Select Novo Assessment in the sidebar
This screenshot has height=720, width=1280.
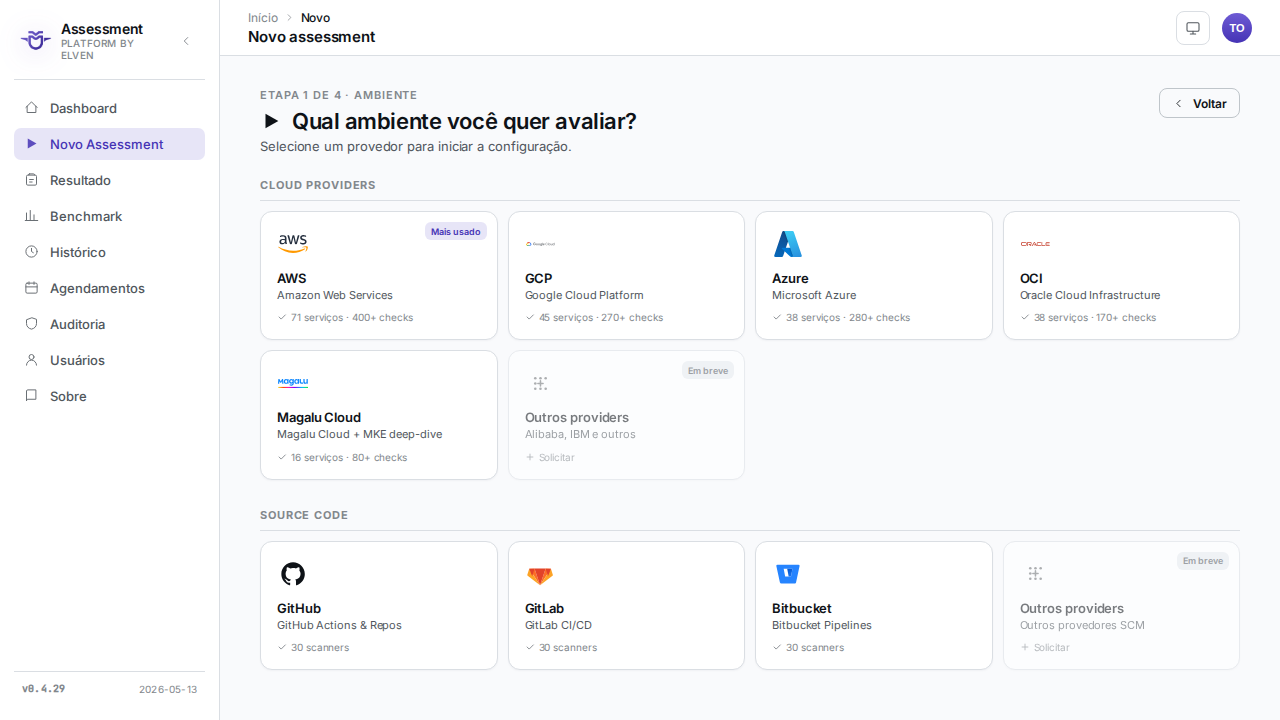(110, 144)
